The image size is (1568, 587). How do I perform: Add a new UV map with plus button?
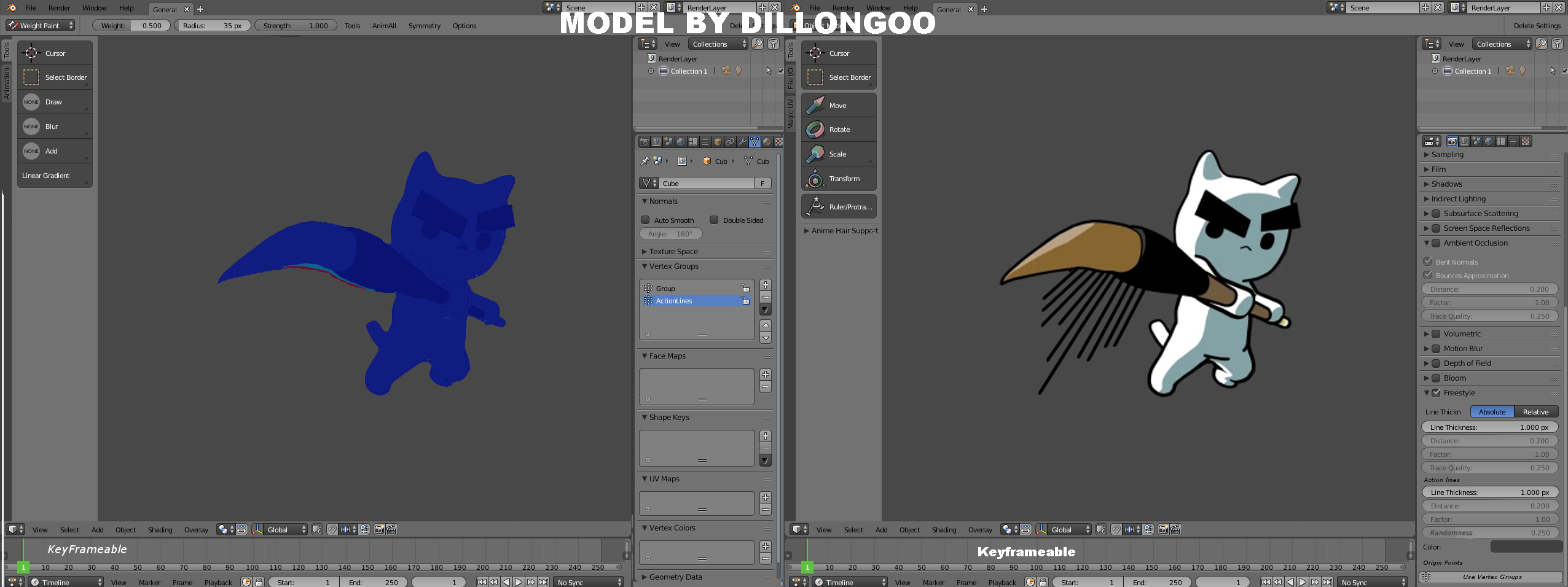pos(766,497)
